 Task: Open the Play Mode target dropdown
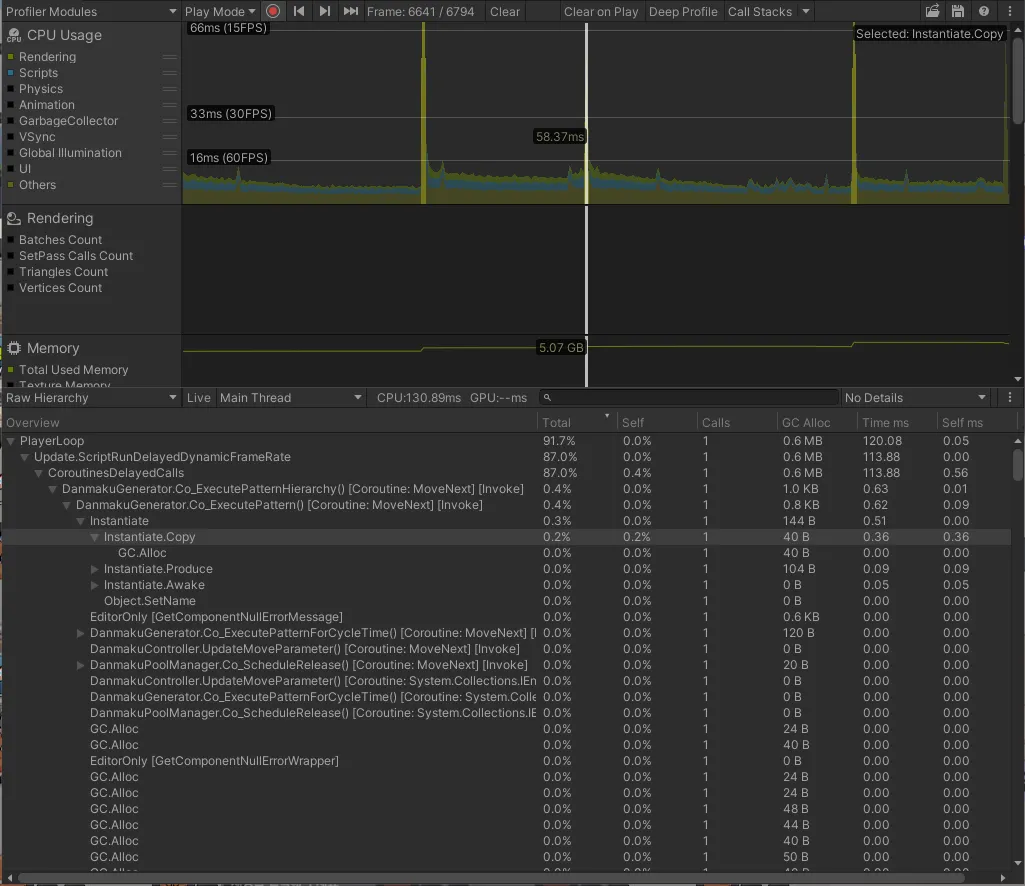(x=220, y=12)
